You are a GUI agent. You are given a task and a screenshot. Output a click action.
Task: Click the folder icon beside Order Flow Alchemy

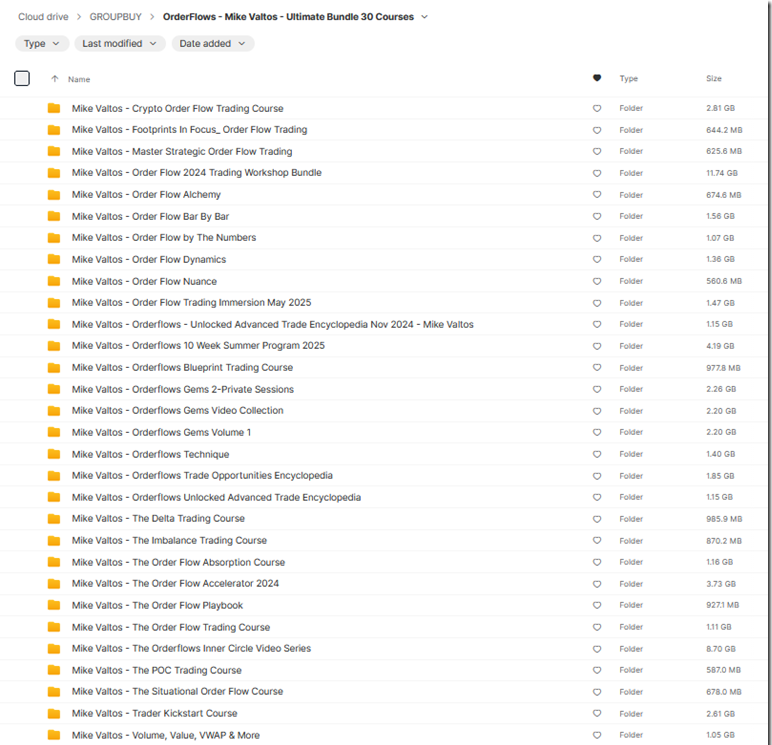[54, 195]
